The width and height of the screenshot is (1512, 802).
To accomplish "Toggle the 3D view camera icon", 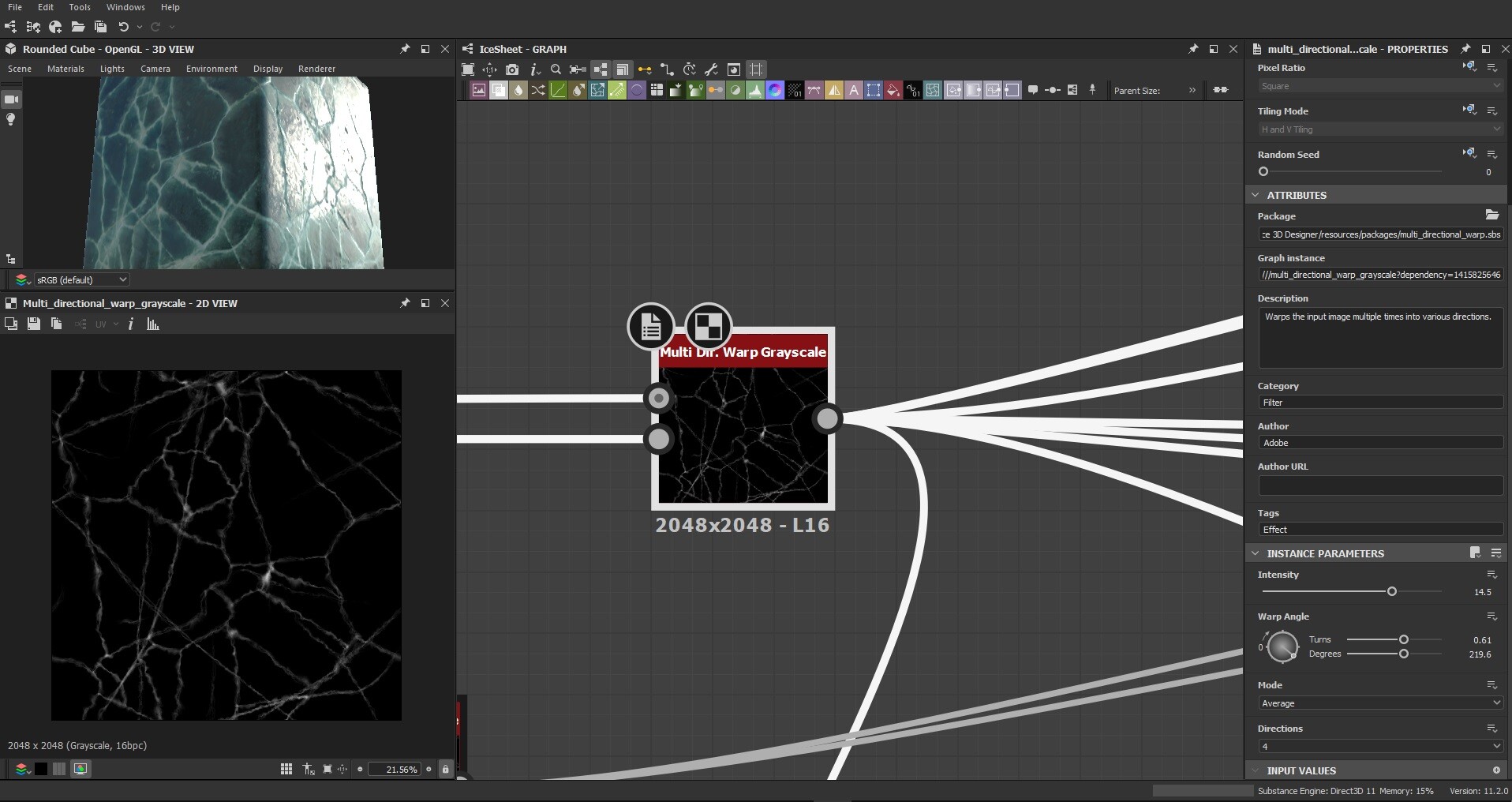I will point(11,99).
